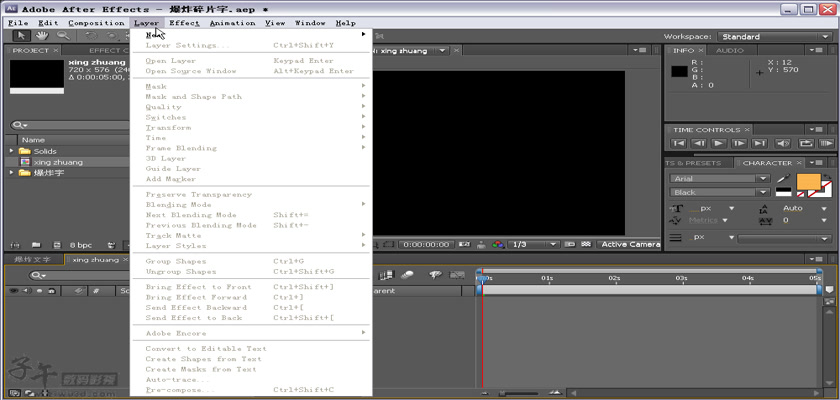Open the tracking value 0 dropdown arrow
This screenshot has height=400, width=840.
[824, 220]
